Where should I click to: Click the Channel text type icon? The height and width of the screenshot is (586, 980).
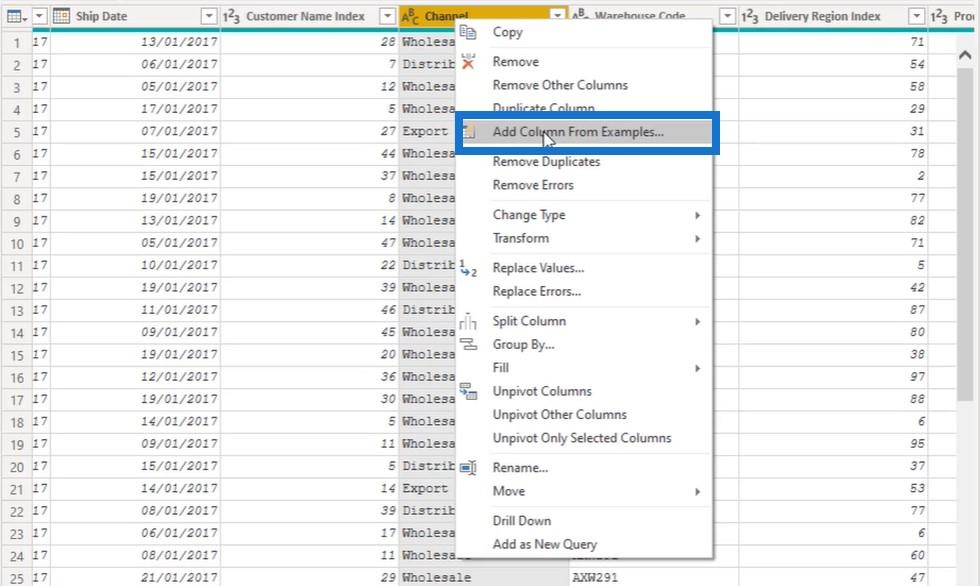[x=410, y=16]
